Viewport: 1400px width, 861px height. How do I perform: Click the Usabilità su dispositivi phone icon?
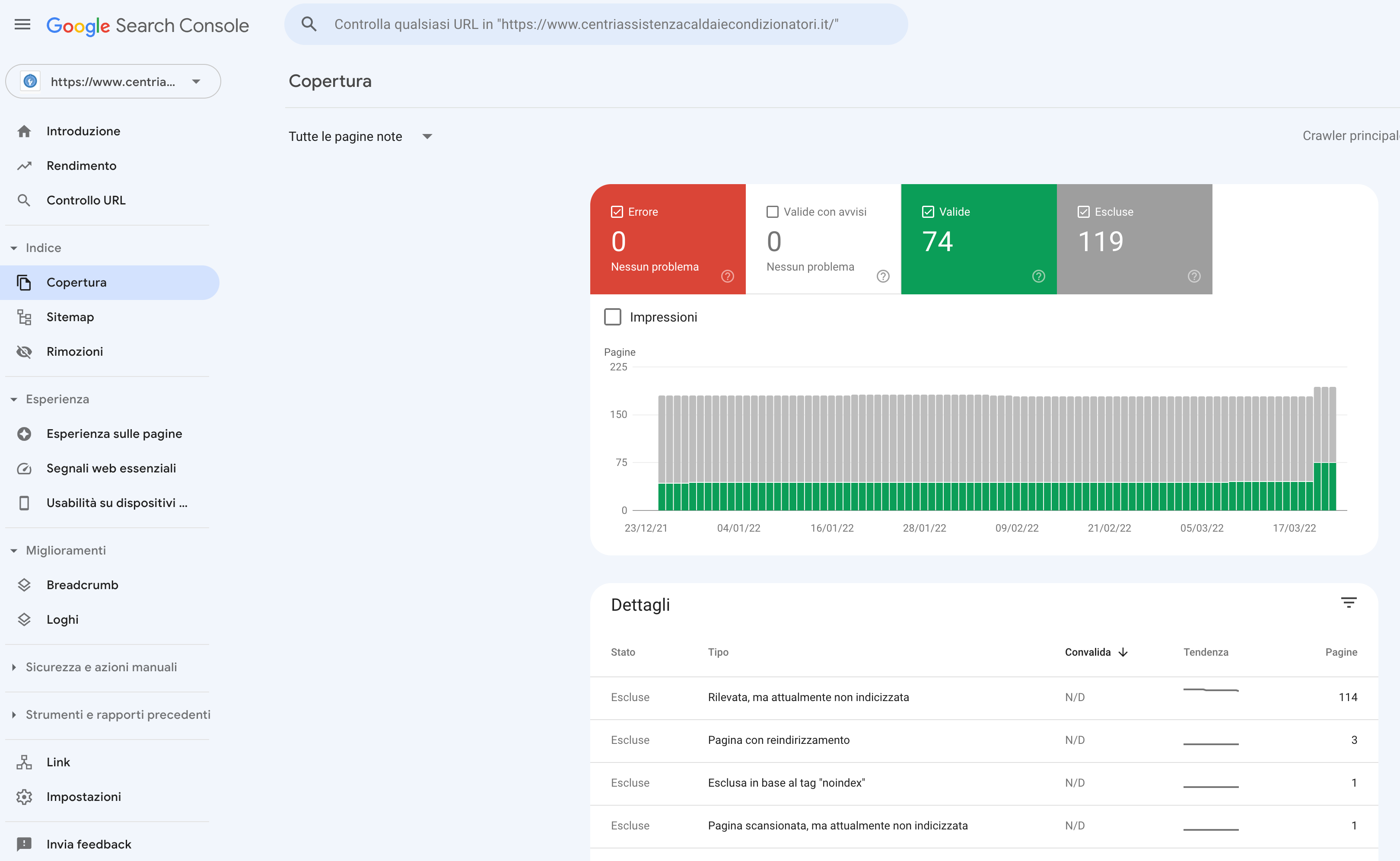point(24,503)
